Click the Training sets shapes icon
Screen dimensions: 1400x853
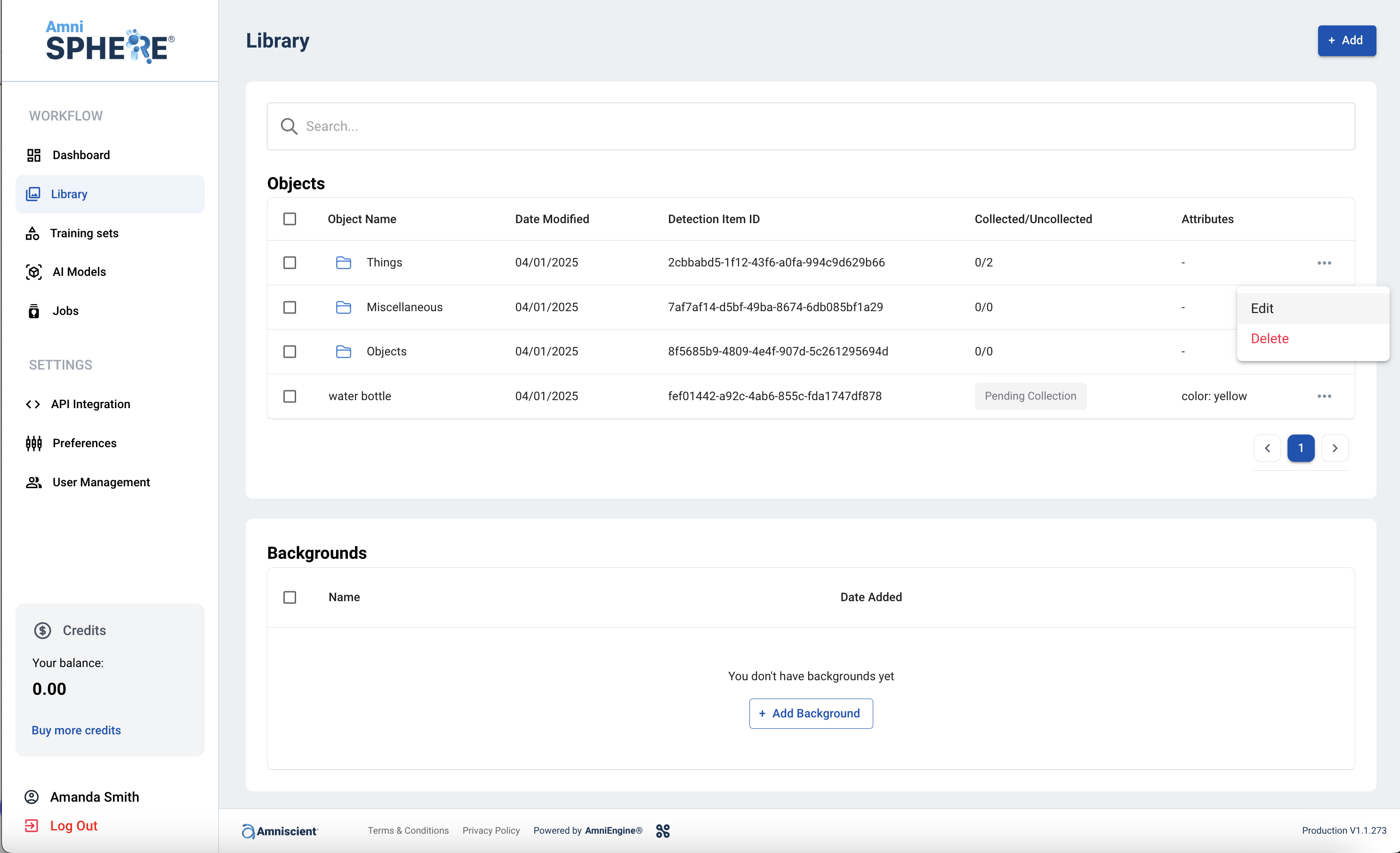(x=32, y=233)
